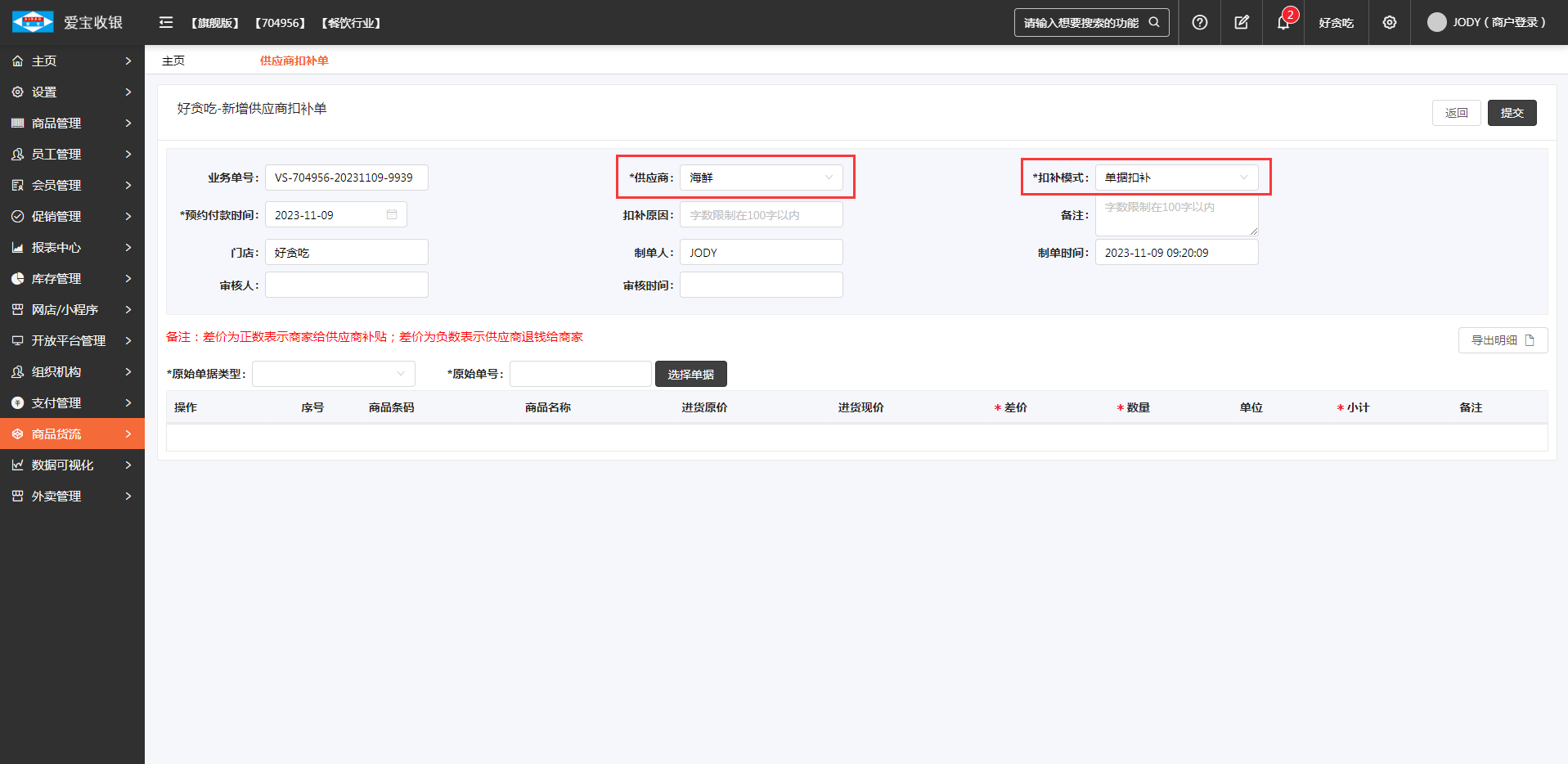Click the search magnifier icon
This screenshot has width=1568, height=764.
click(x=1154, y=23)
